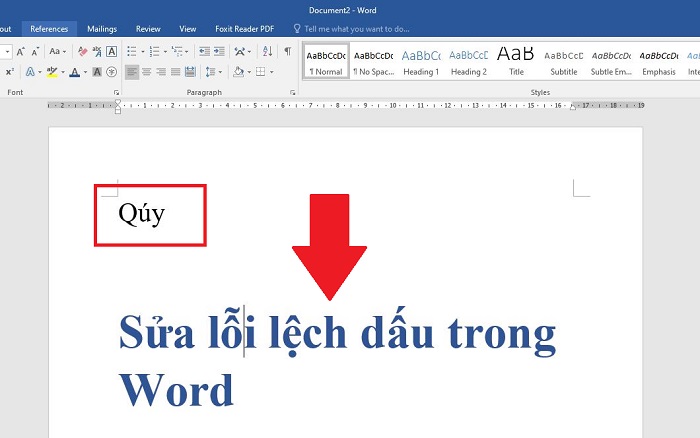
Task: Go to the Review tab
Action: (x=148, y=29)
